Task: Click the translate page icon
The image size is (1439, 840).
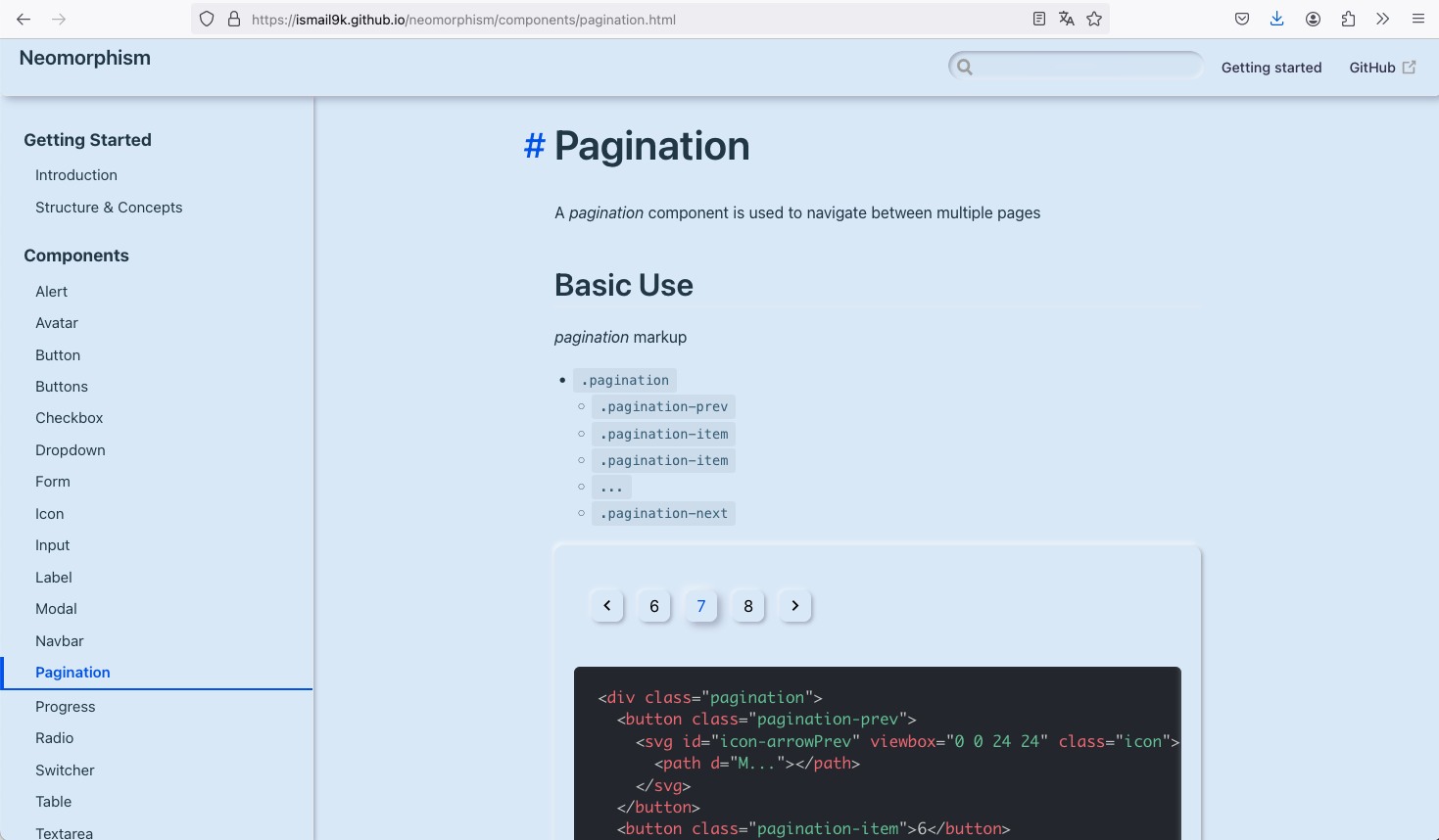Action: point(1067,19)
